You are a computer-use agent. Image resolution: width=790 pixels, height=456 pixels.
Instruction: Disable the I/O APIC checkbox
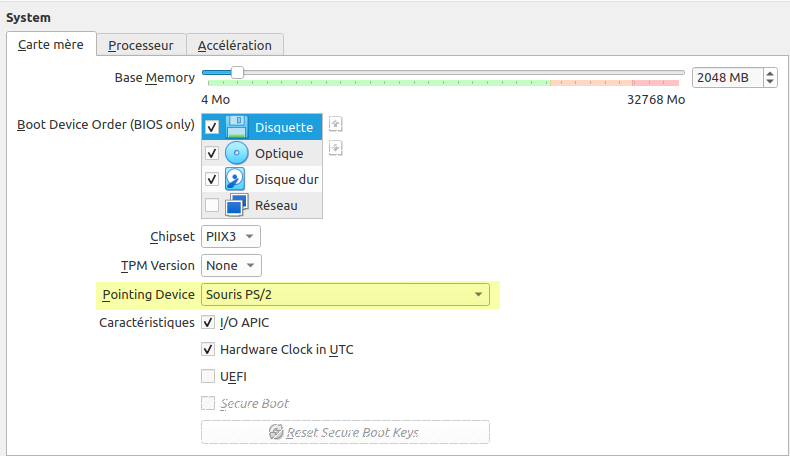click(208, 323)
